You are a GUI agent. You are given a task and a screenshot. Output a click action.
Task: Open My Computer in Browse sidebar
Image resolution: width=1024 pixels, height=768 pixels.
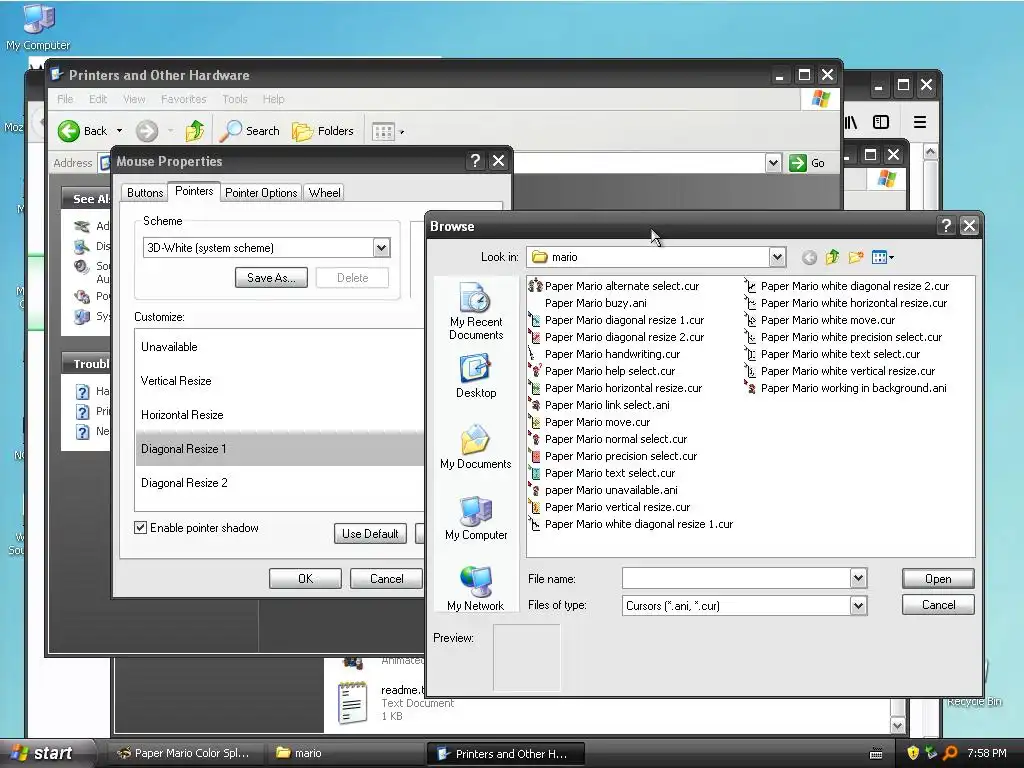[475, 519]
